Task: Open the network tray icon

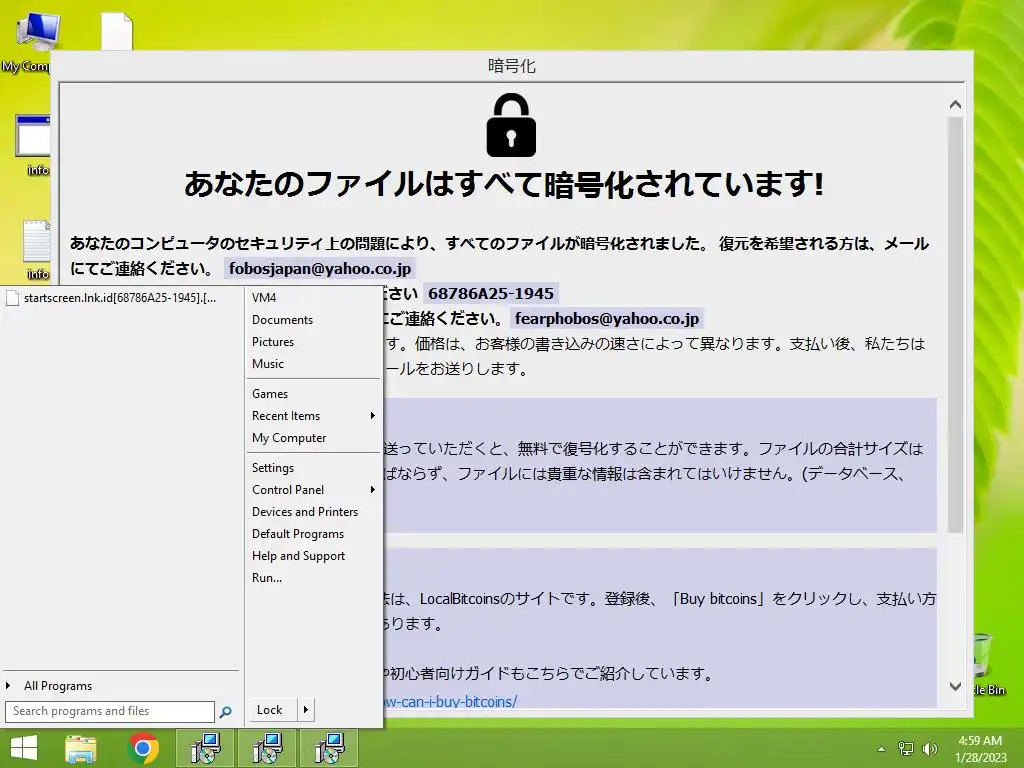Action: pyautogui.click(x=906, y=749)
